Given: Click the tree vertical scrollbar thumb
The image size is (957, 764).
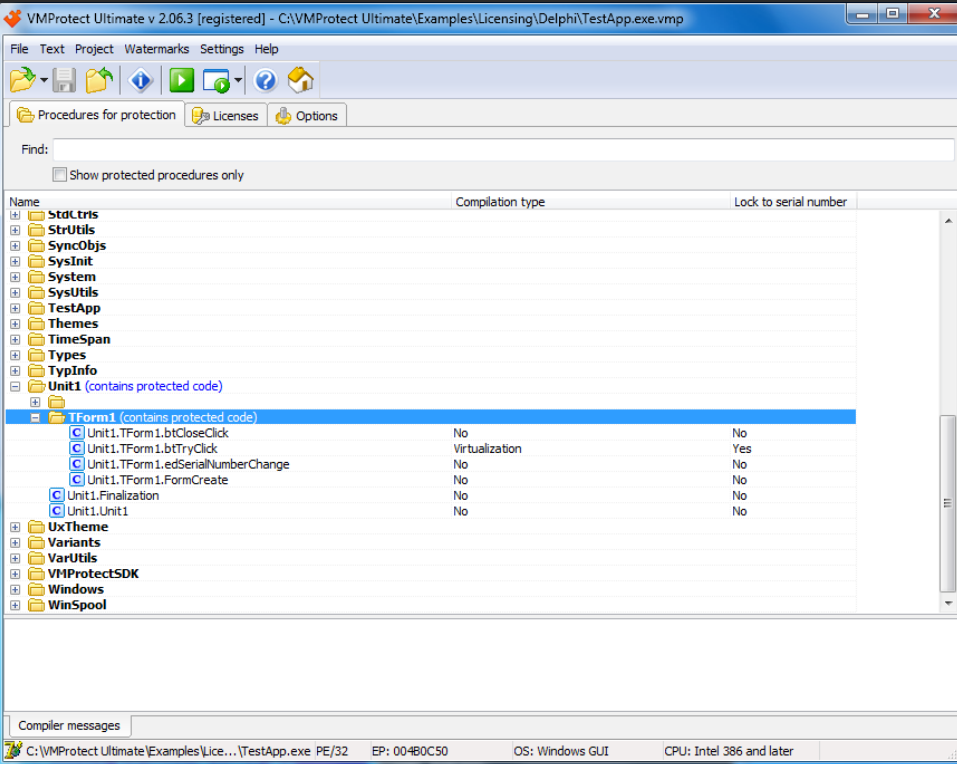Looking at the screenshot, I should tap(948, 503).
